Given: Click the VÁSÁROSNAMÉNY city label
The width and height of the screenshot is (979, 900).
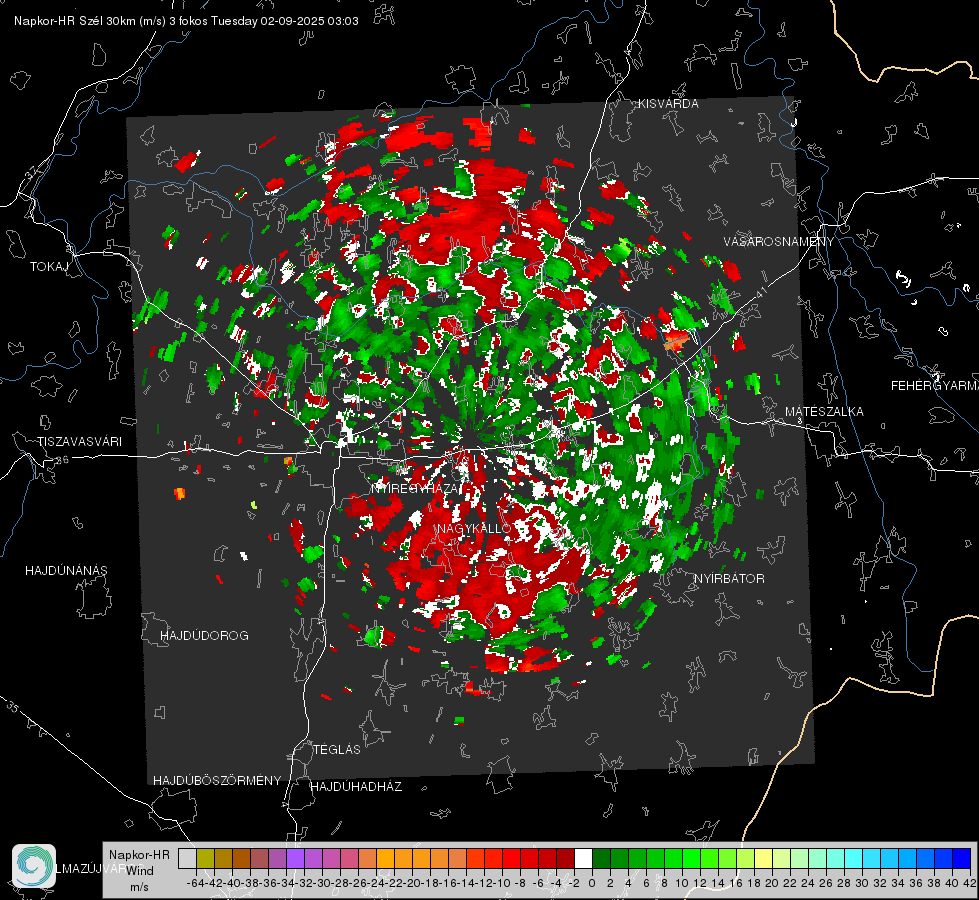Looking at the screenshot, I should pos(779,242).
